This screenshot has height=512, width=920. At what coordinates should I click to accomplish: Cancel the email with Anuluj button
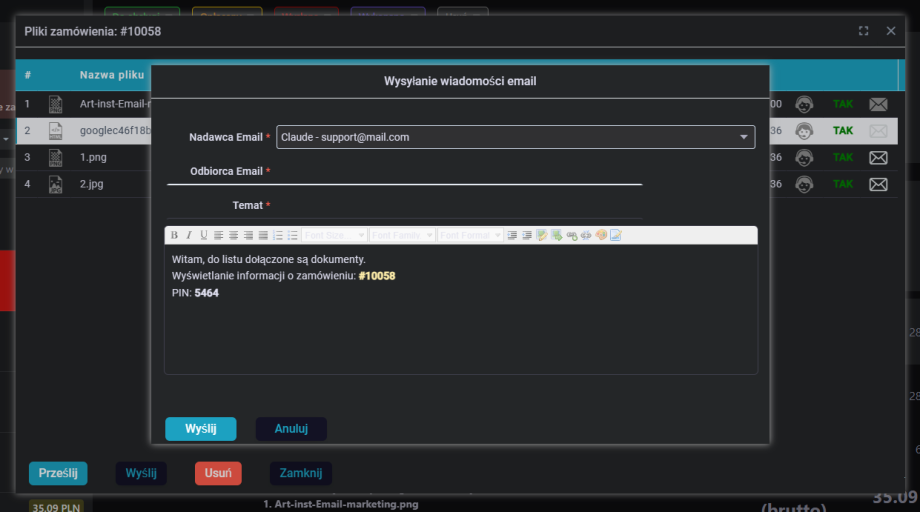pos(291,429)
